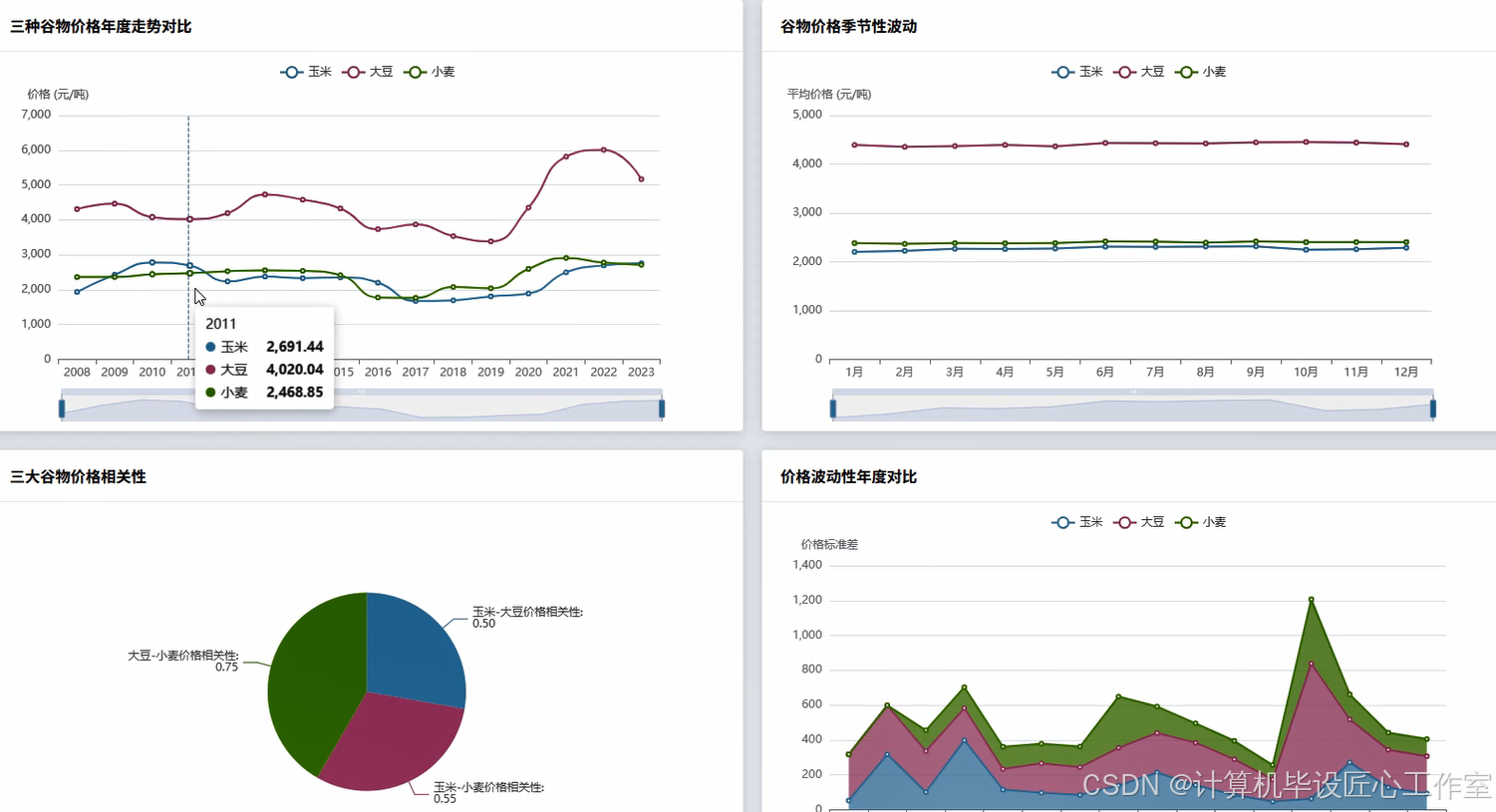Toggle 大豆 area in volatility chart legend
Image resolution: width=1496 pixels, height=812 pixels.
point(1139,522)
